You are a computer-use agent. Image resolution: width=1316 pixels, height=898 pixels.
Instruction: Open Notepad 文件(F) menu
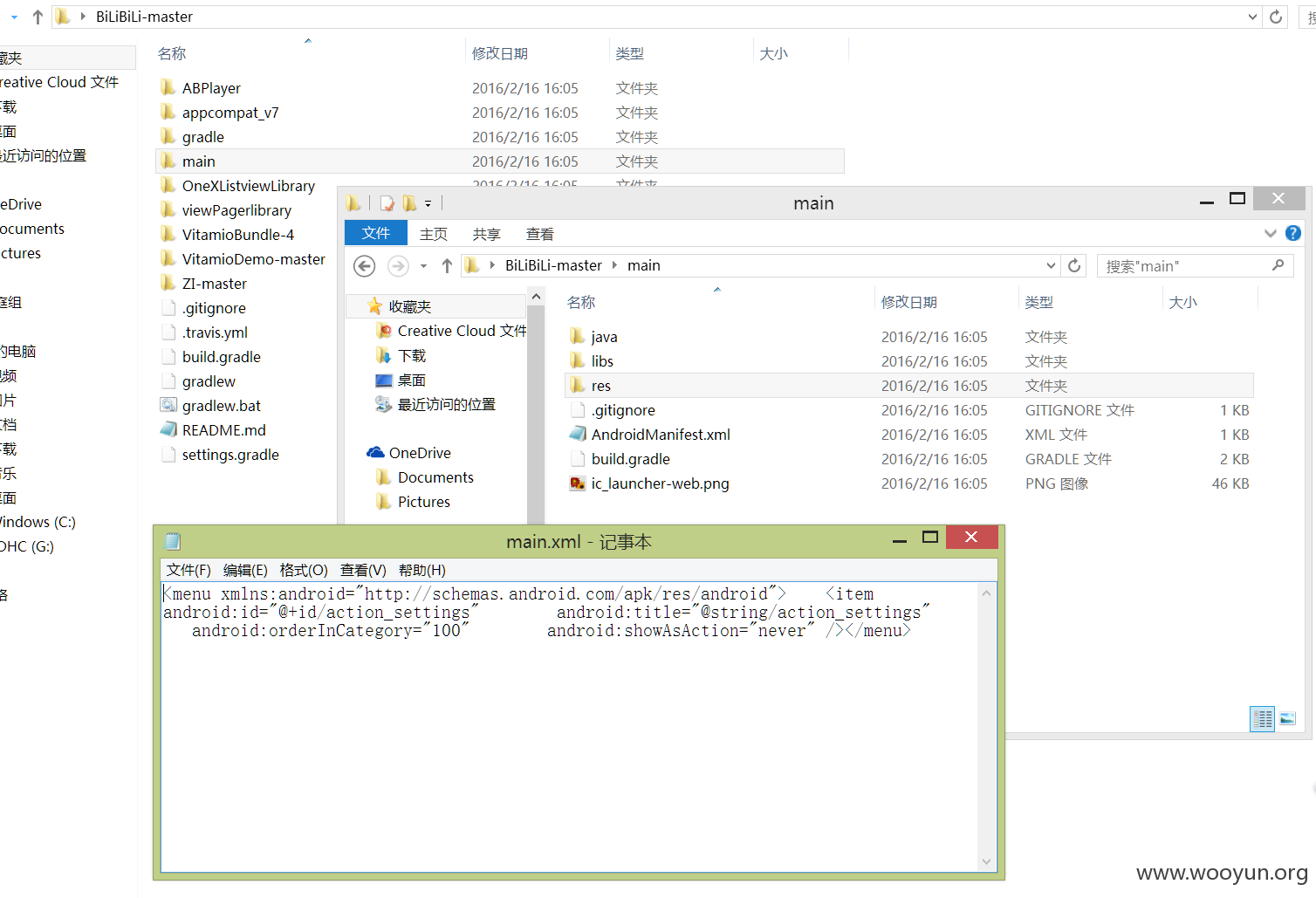click(188, 570)
